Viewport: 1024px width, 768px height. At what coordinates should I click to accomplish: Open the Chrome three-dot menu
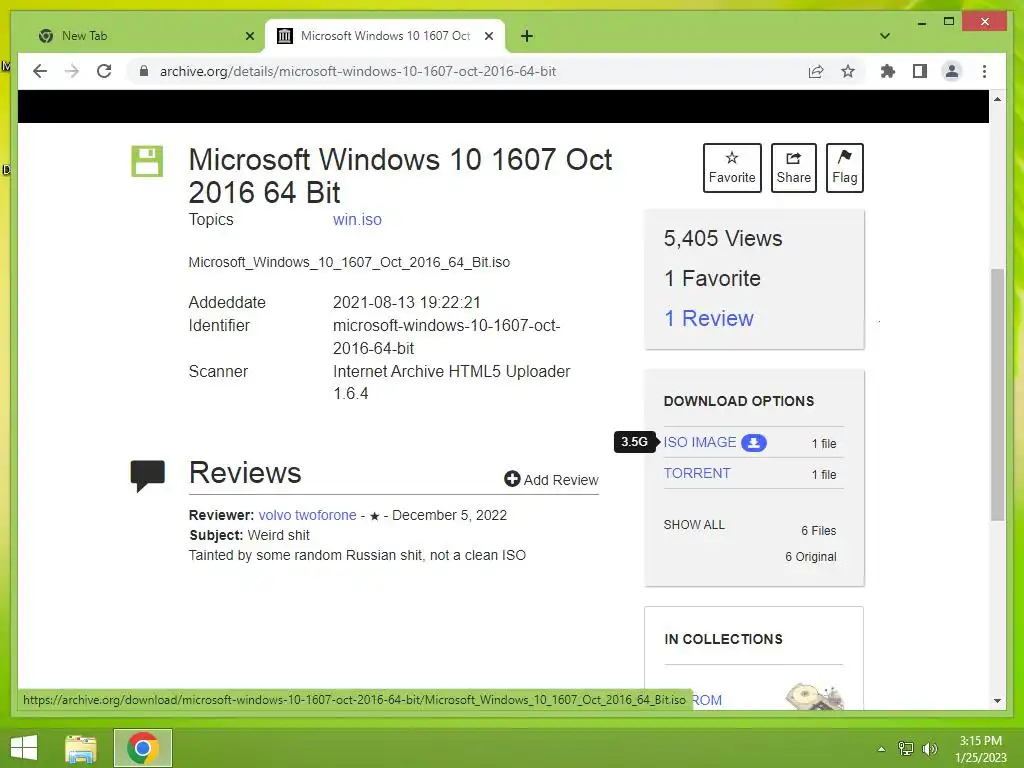point(984,71)
